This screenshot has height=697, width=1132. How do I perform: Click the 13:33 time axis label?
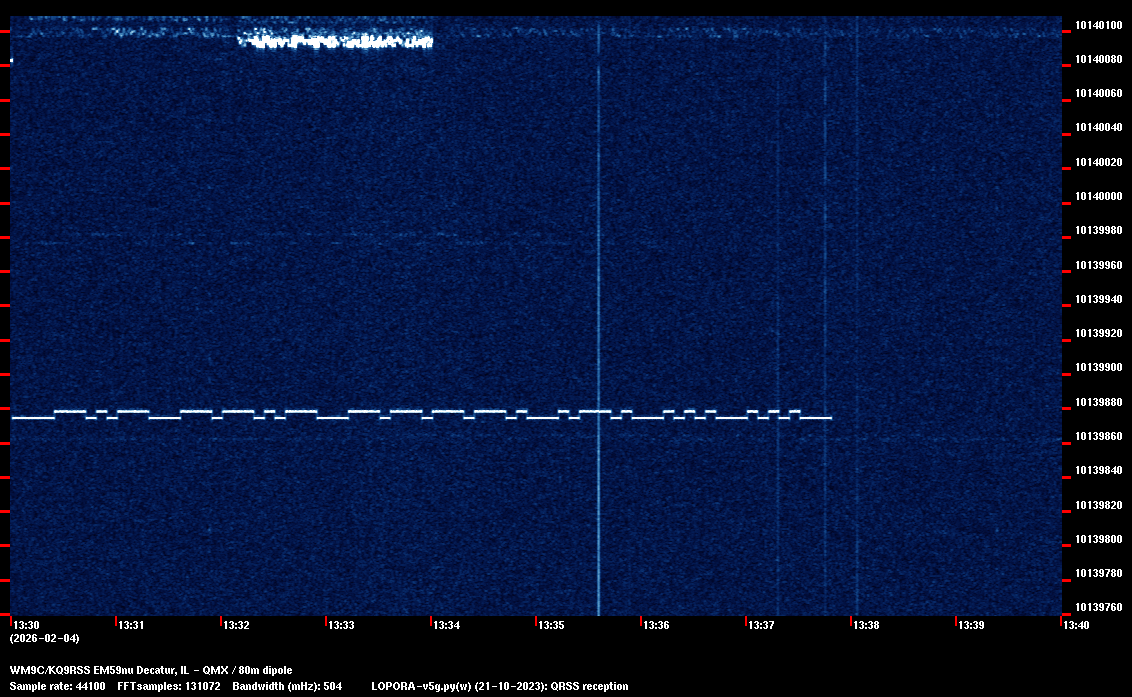[342, 625]
